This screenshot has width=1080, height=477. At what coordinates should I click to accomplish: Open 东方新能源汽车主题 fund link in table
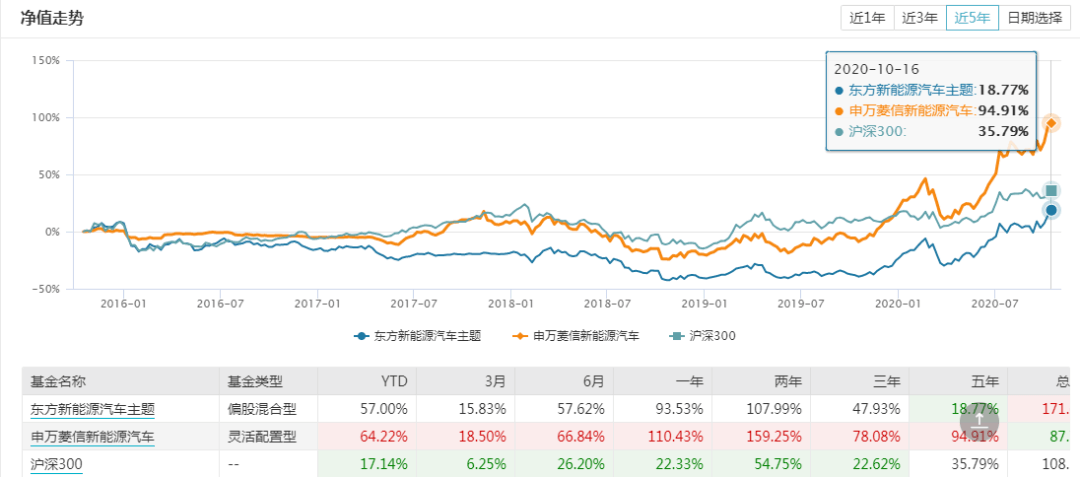(92, 409)
